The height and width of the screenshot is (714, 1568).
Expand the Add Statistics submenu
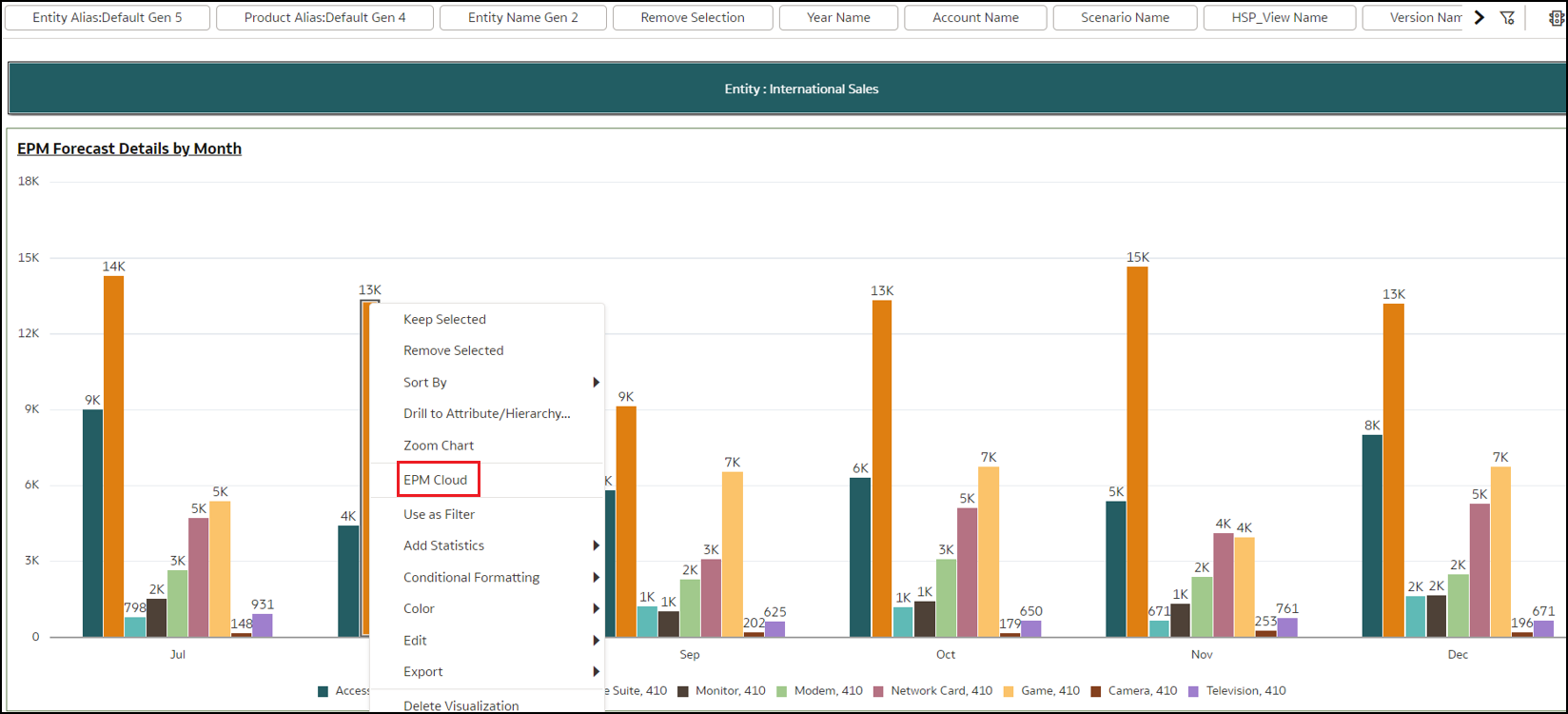(x=596, y=545)
